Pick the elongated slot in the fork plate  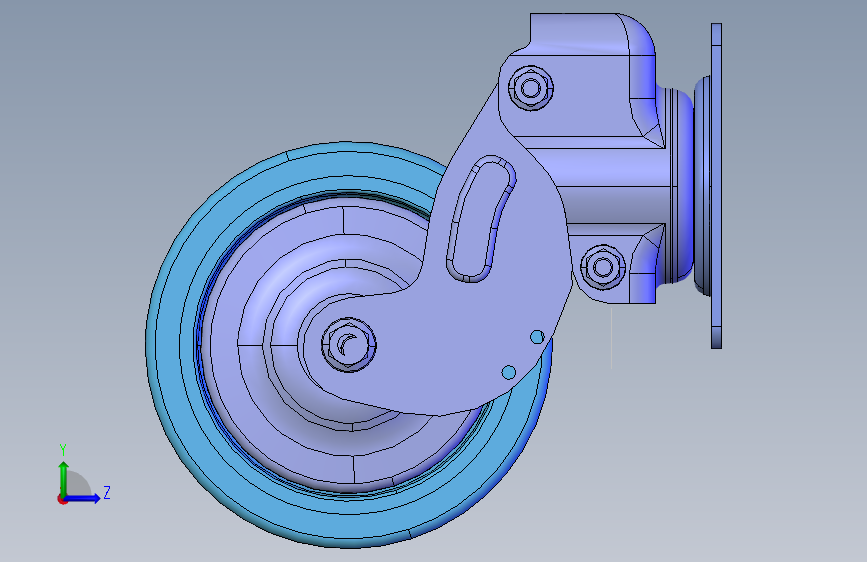pyautogui.click(x=481, y=219)
